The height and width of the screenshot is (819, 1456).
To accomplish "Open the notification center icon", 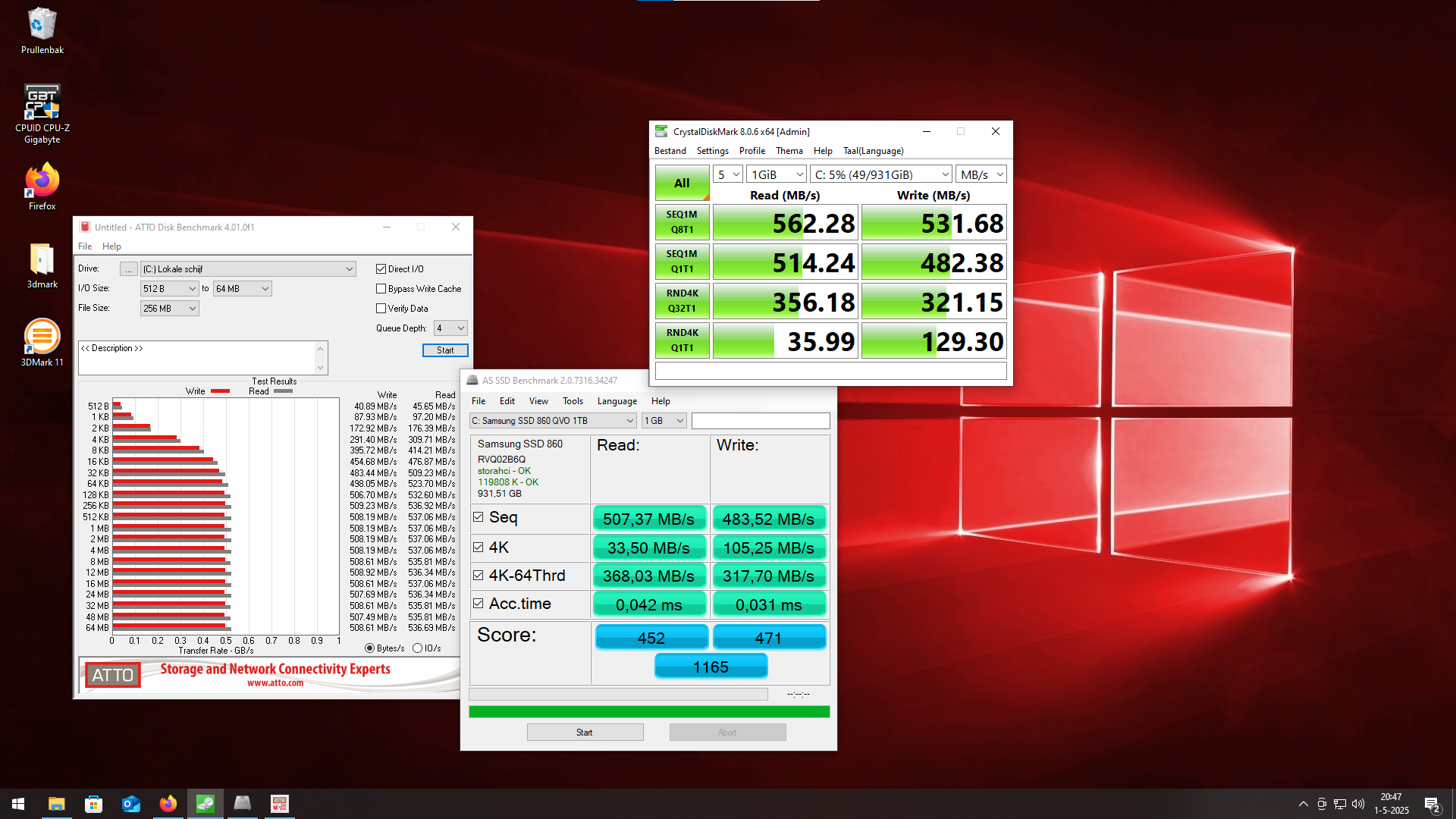I will (1432, 805).
